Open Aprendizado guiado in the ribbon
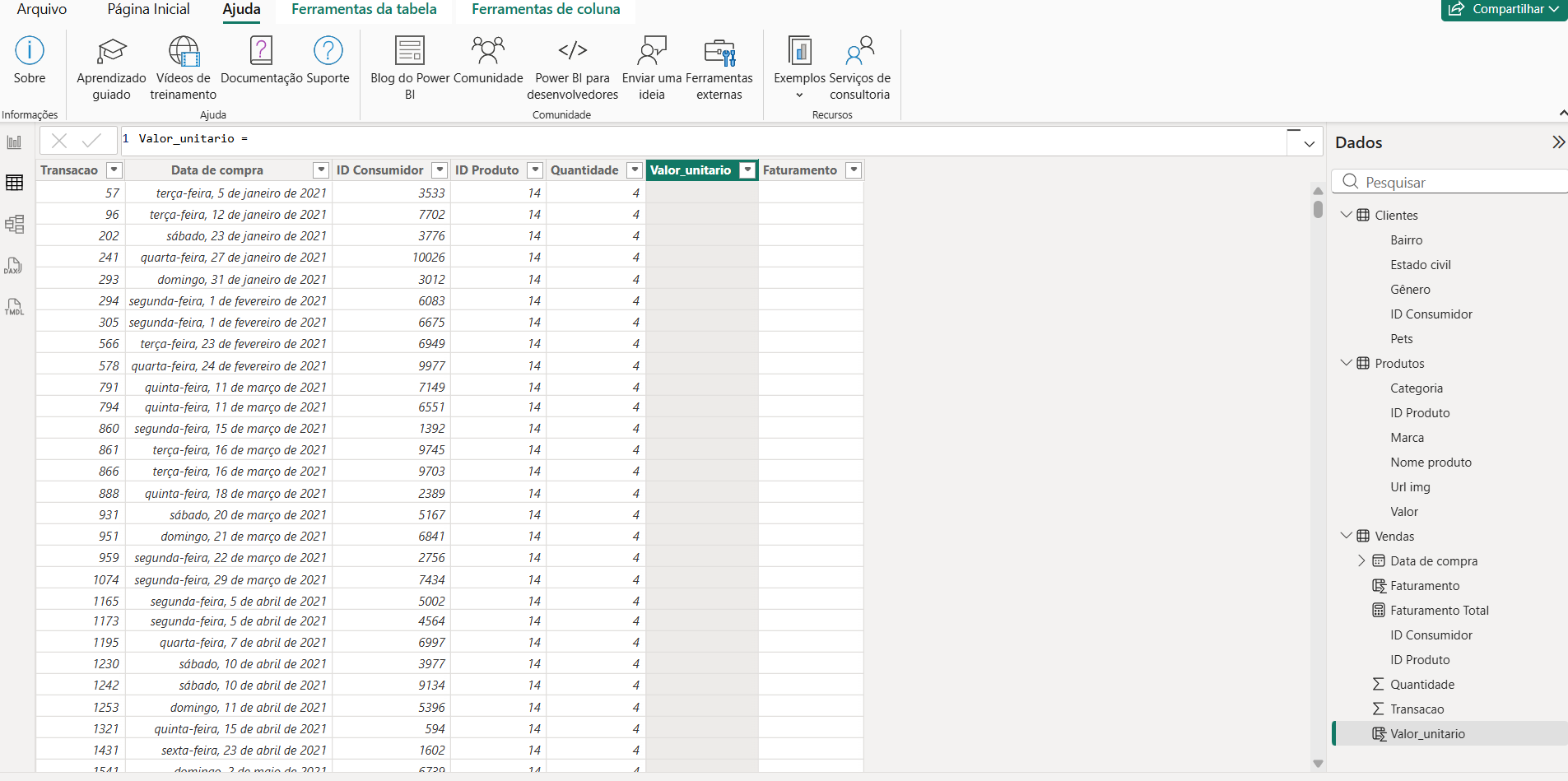This screenshot has width=1568, height=781. tap(111, 51)
